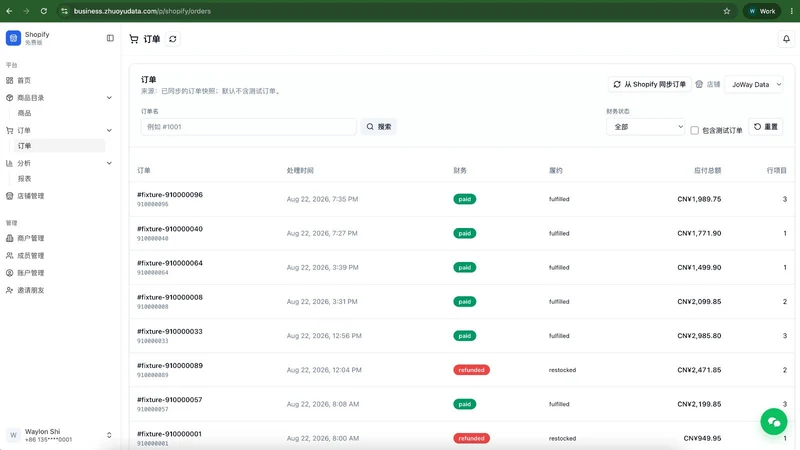Click 从 Shopify 同步订单 button

point(649,84)
